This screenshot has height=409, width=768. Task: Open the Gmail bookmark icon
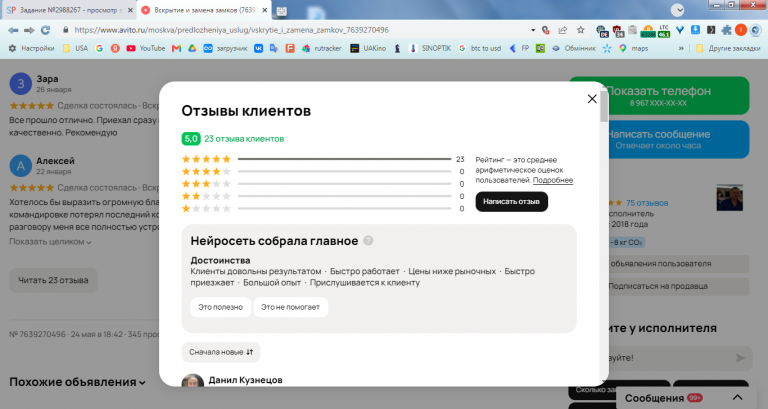(176, 48)
